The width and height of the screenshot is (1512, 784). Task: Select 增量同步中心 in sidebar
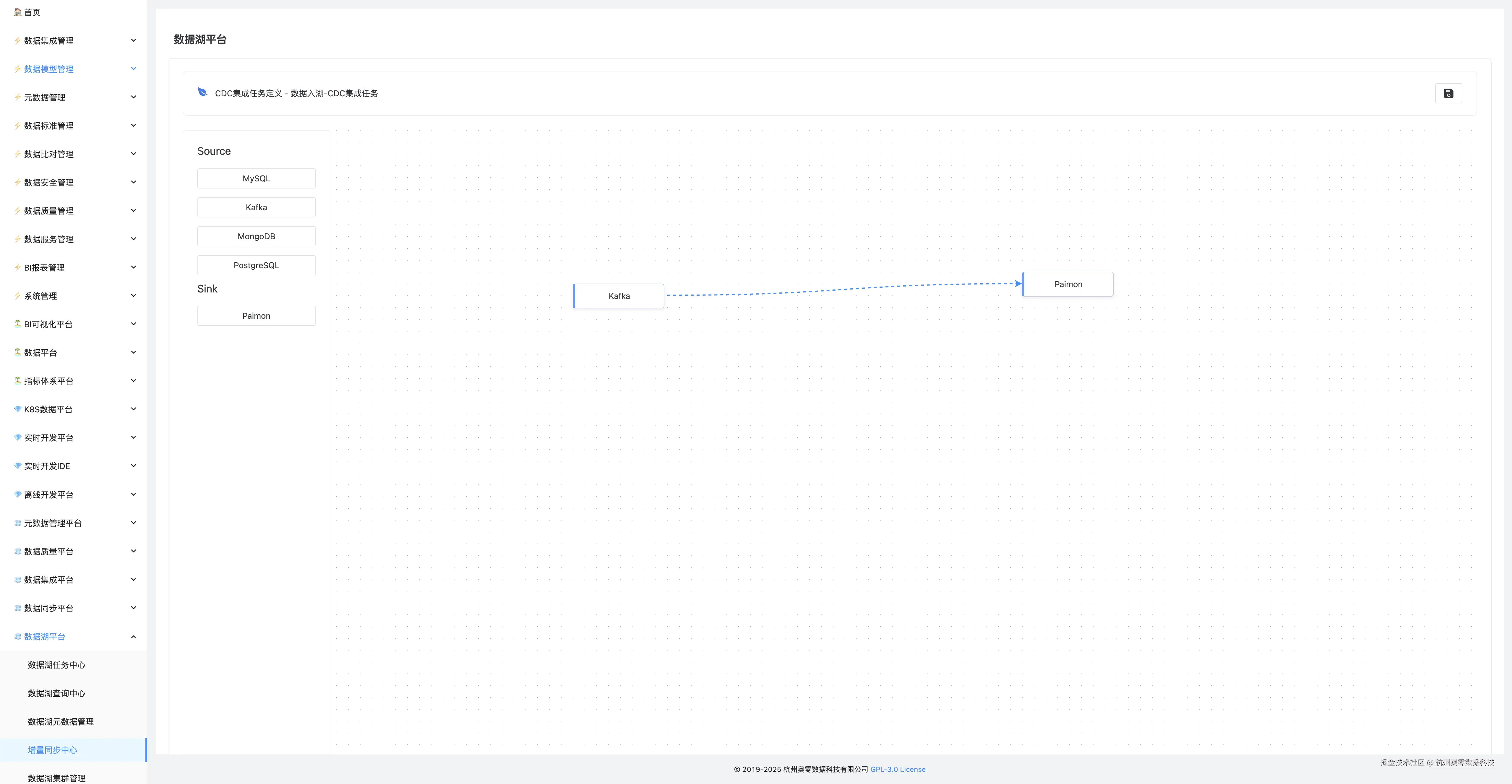tap(53, 750)
